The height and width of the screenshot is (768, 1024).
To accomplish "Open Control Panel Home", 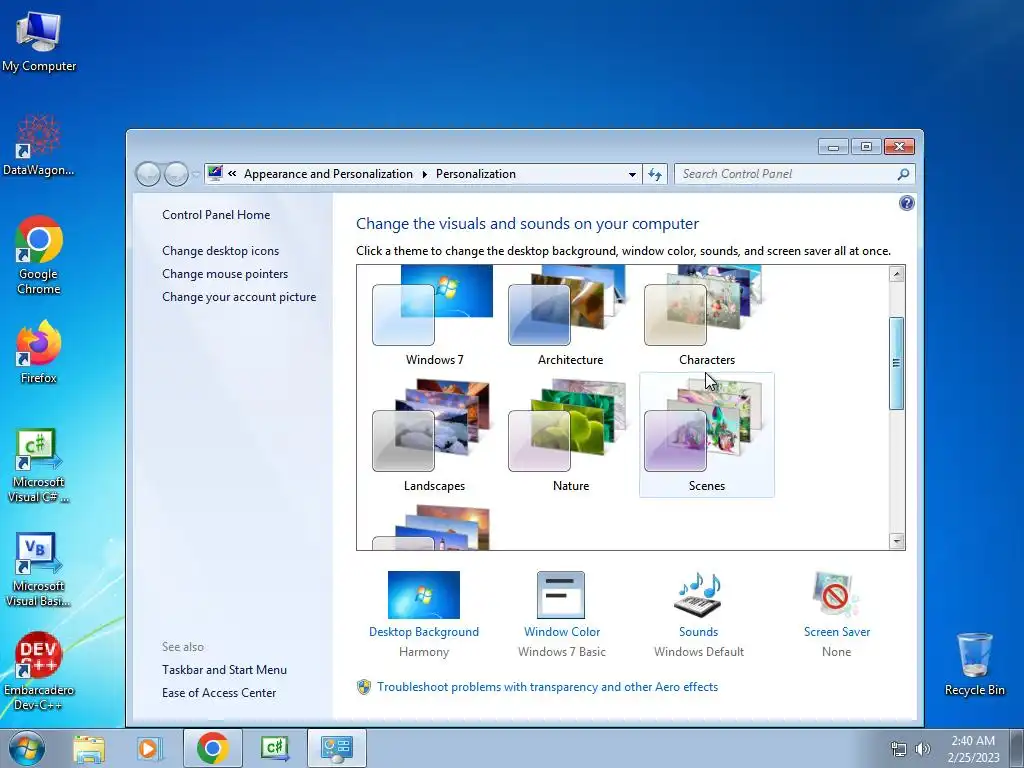I will click(x=216, y=215).
